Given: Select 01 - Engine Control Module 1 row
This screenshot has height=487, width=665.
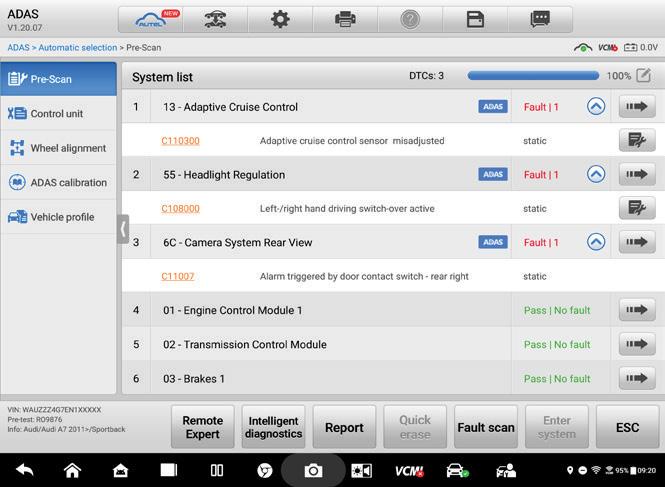Looking at the screenshot, I should pos(393,310).
